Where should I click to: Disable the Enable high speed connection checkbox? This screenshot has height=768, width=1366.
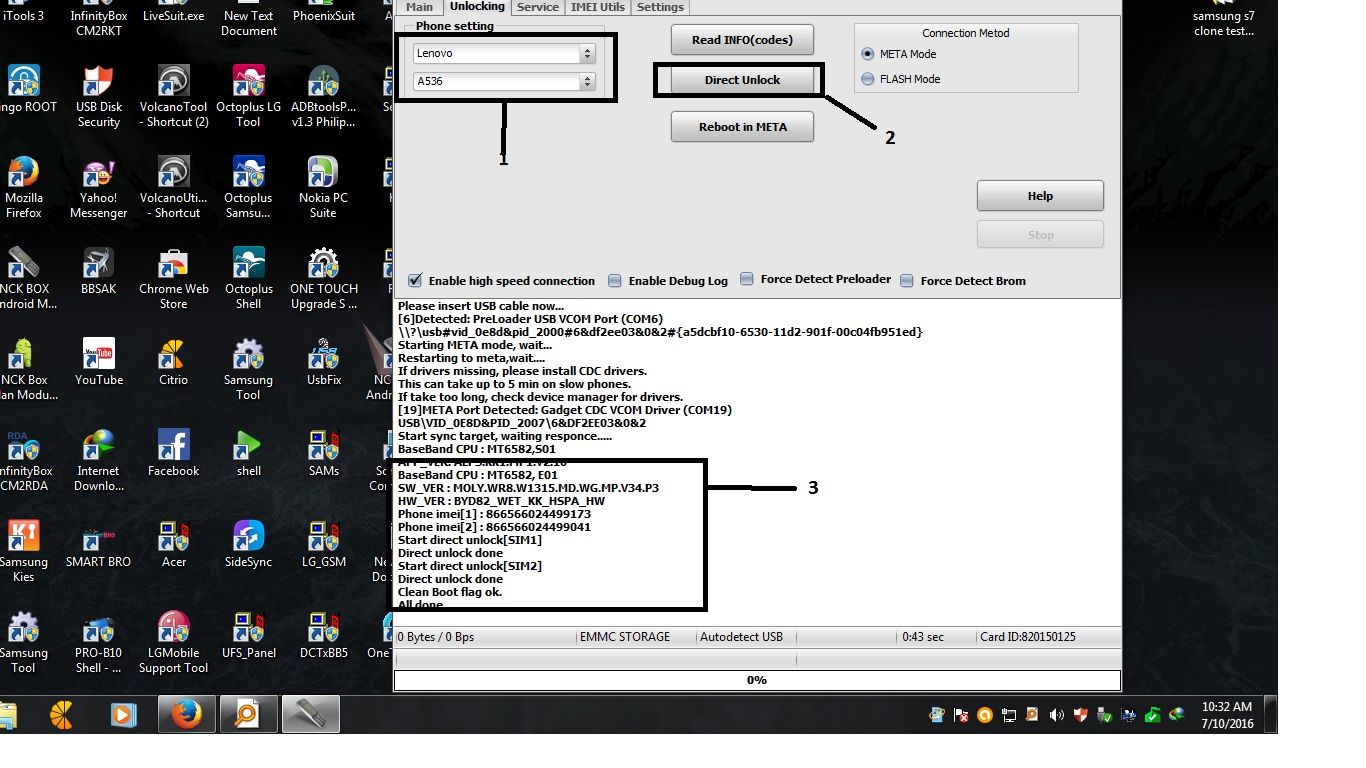click(x=414, y=280)
